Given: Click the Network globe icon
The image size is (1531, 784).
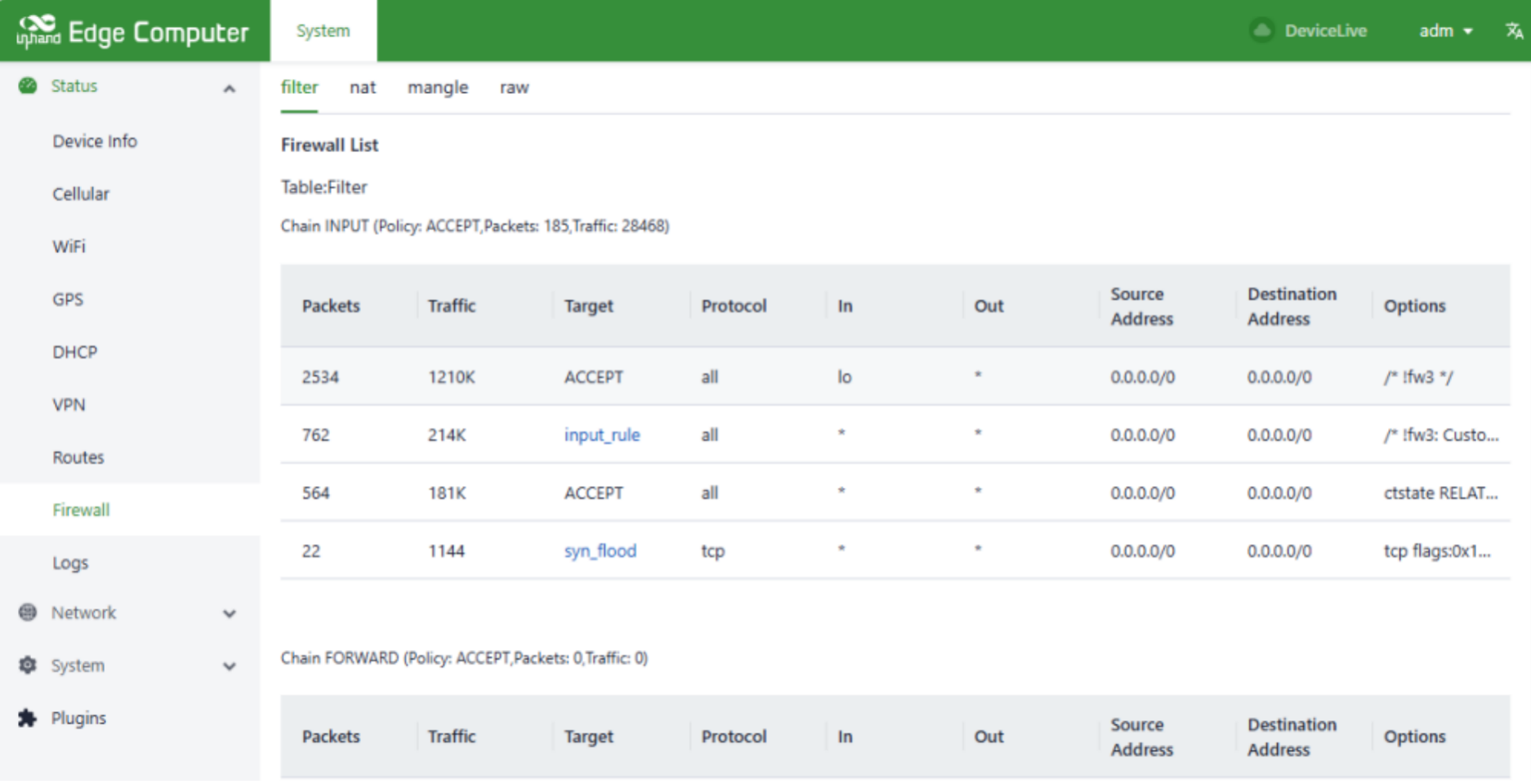Looking at the screenshot, I should pos(28,612).
